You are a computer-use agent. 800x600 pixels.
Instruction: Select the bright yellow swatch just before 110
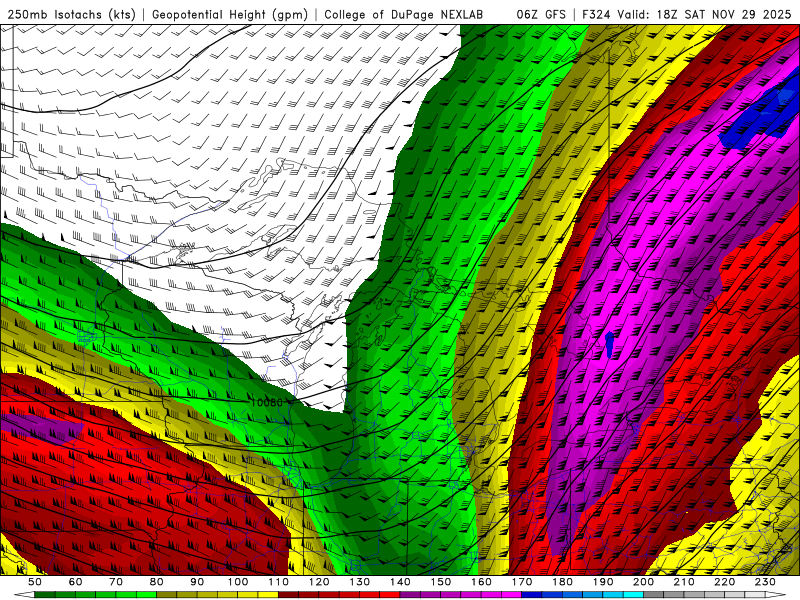coord(268,594)
